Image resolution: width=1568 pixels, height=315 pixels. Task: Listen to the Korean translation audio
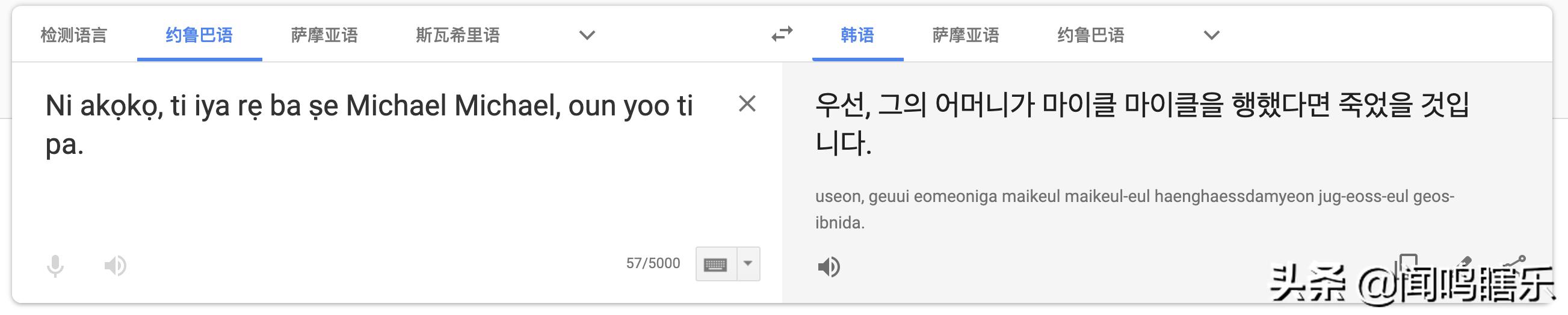pos(829,266)
